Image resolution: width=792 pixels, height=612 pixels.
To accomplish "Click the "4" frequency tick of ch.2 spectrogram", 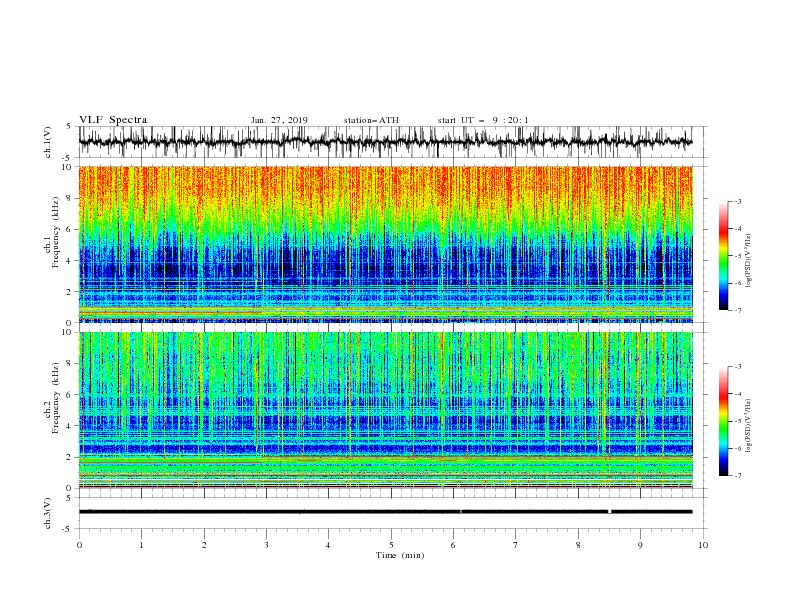I will pyautogui.click(x=70, y=426).
